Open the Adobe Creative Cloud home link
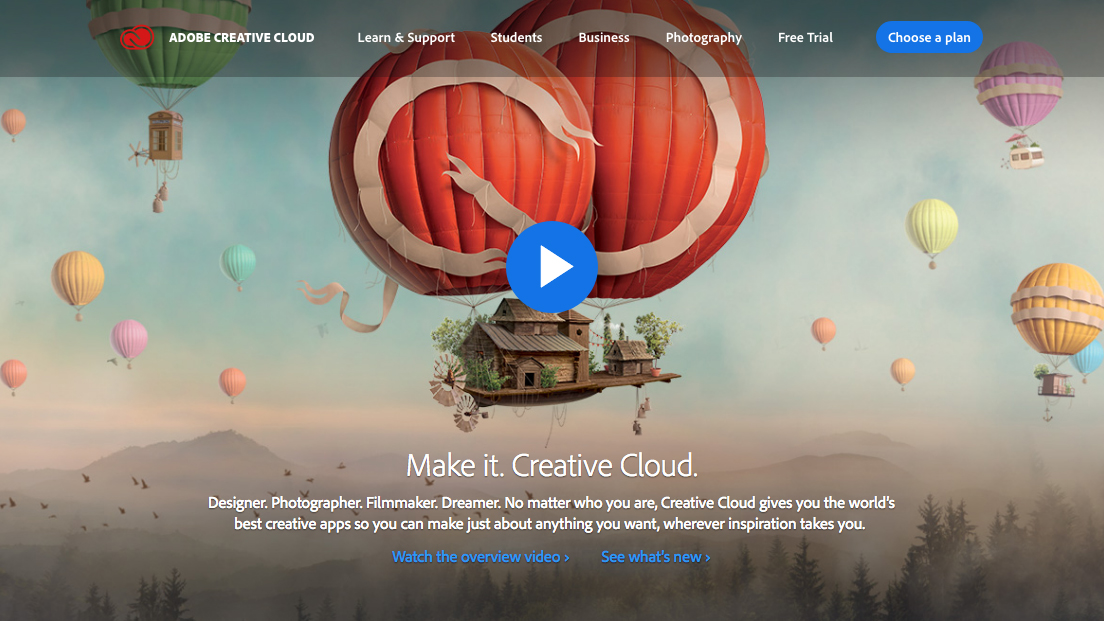This screenshot has height=621, width=1104. (x=242, y=37)
